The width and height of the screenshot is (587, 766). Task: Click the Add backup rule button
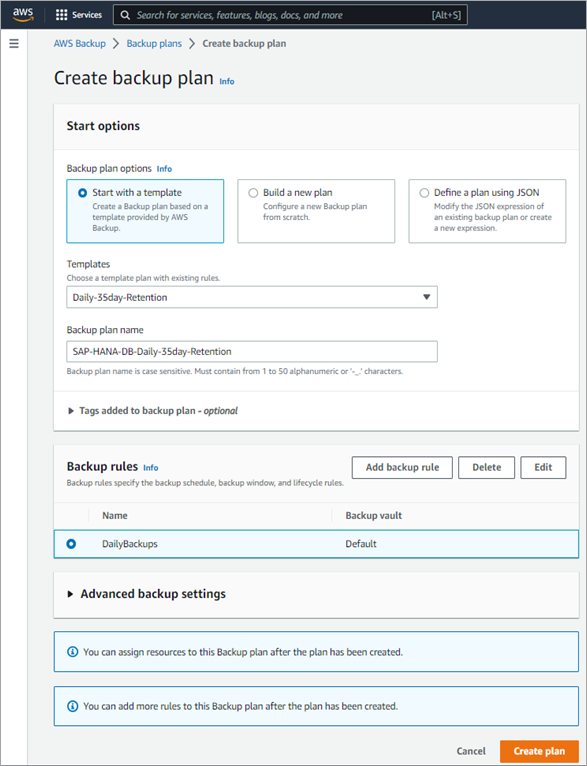click(402, 468)
